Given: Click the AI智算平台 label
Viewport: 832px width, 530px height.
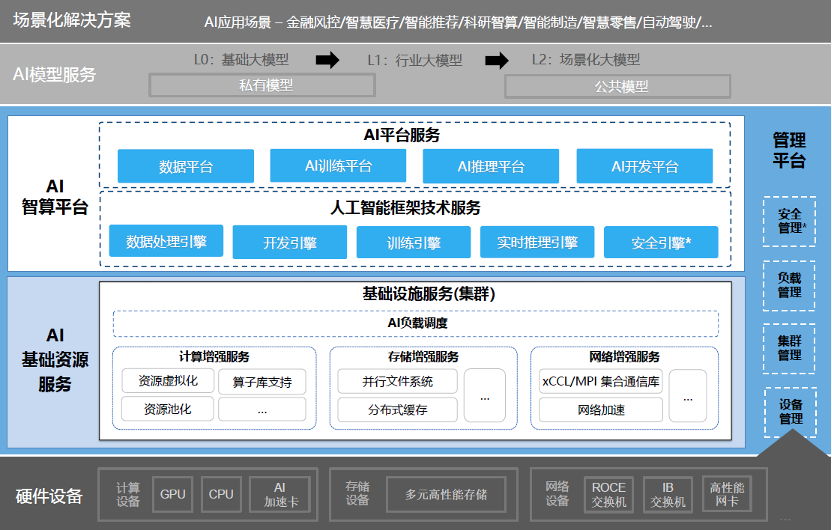Looking at the screenshot, I should [55, 196].
